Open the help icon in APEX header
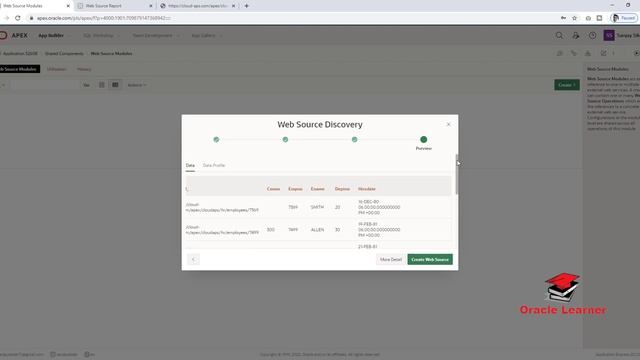The height and width of the screenshot is (360, 640). [x=592, y=36]
